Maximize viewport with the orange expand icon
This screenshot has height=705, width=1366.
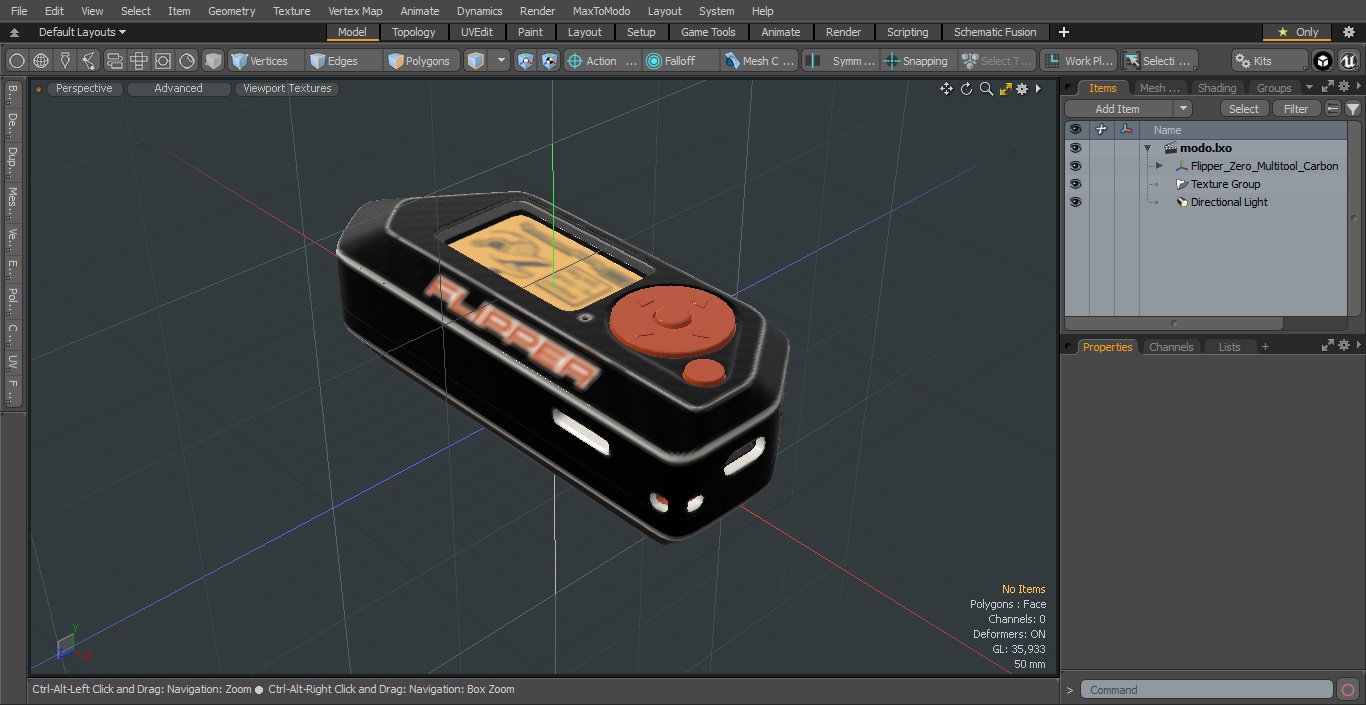point(1005,89)
